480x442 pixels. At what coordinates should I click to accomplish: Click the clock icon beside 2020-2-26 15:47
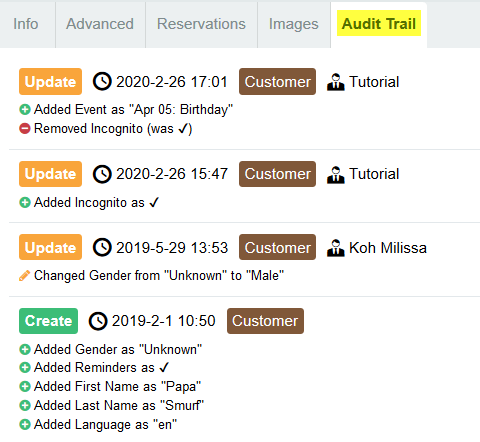pos(102,174)
